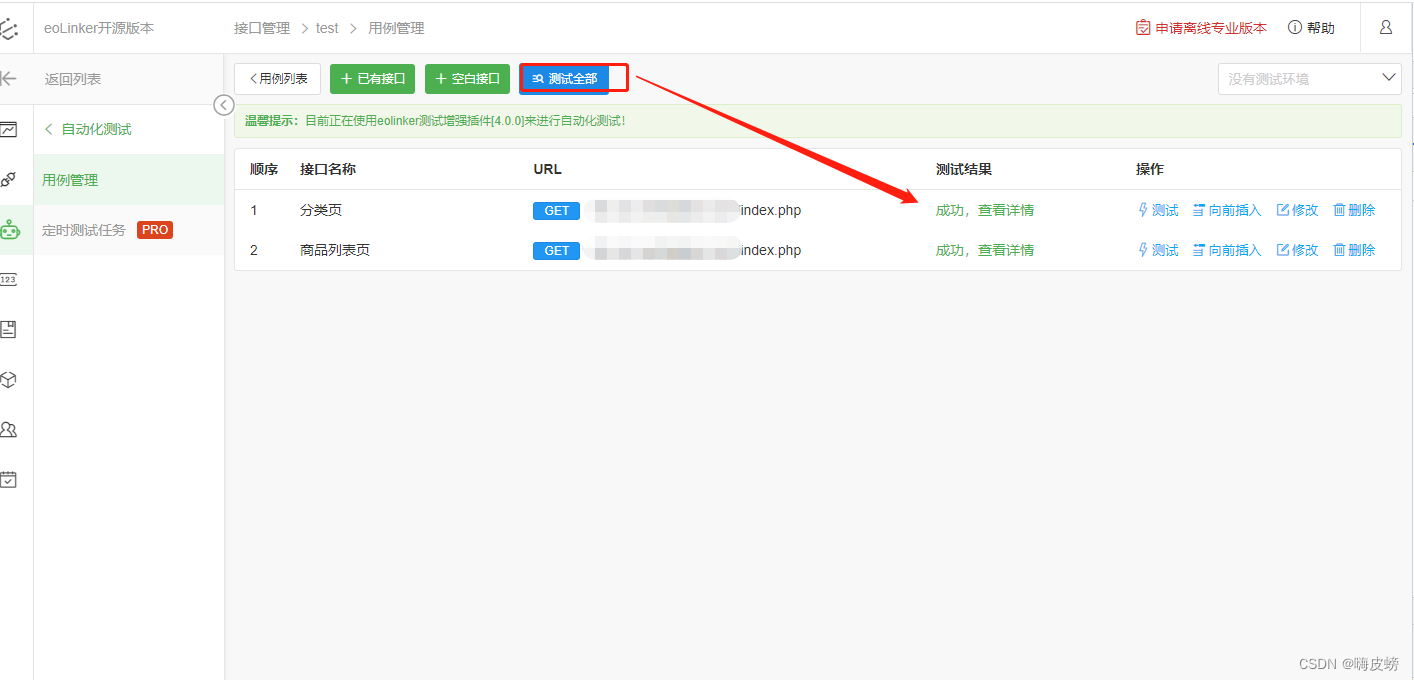Run 测试 for the 分类页 row
1414x680 pixels.
pyautogui.click(x=1158, y=210)
